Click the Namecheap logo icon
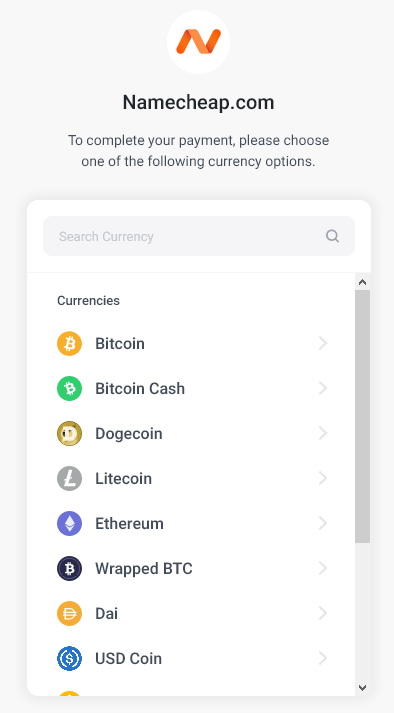 pyautogui.click(x=198, y=42)
